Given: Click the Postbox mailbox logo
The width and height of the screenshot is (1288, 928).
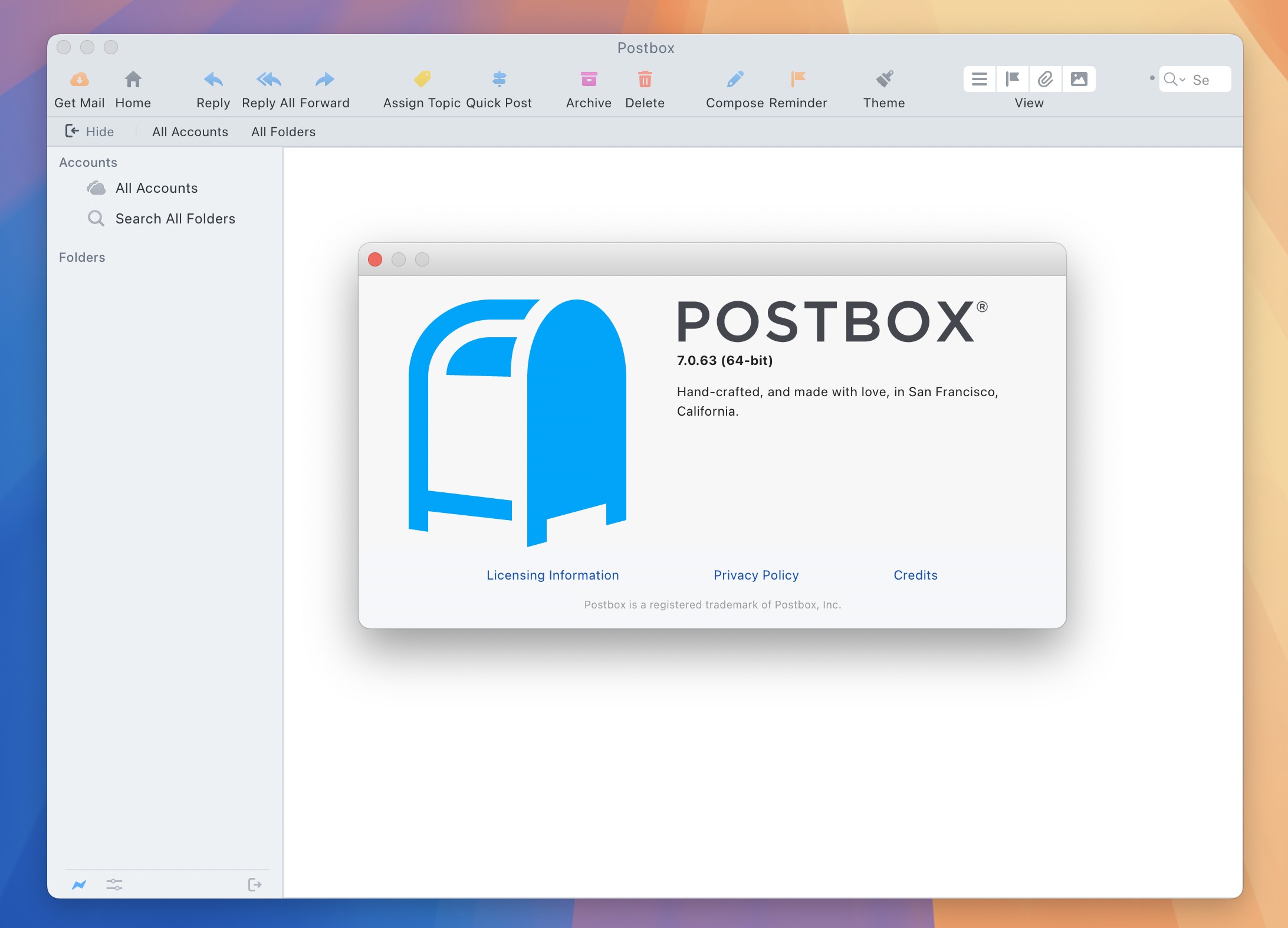Looking at the screenshot, I should (517, 423).
